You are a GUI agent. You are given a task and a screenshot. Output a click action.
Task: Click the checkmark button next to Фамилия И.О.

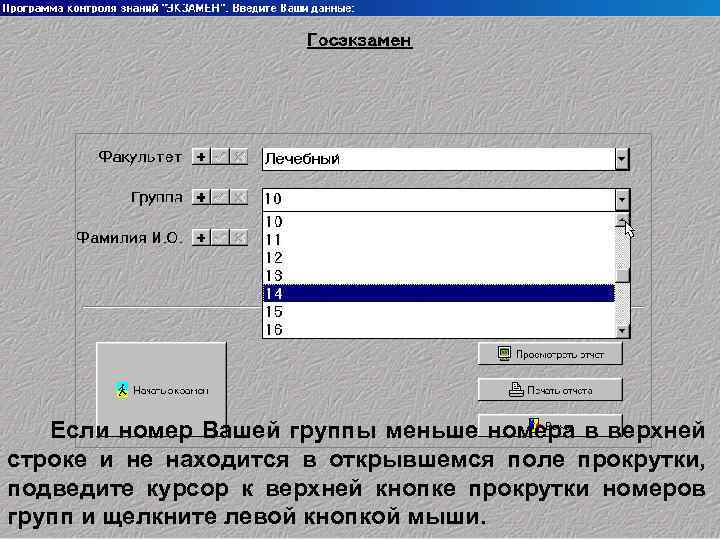tap(220, 238)
